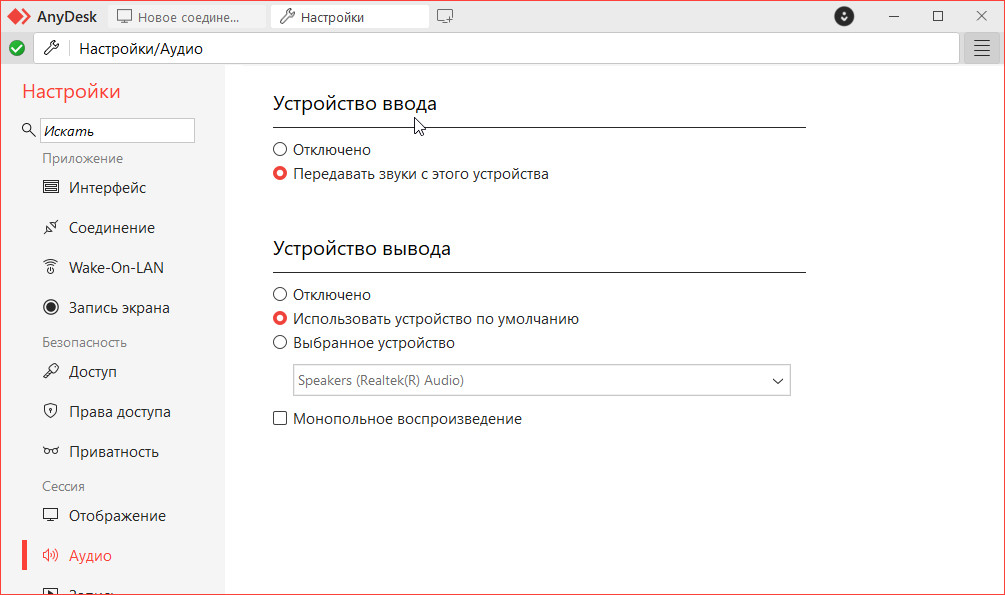Click the Connection plug icon in sidebar
This screenshot has width=1005, height=595.
50,228
